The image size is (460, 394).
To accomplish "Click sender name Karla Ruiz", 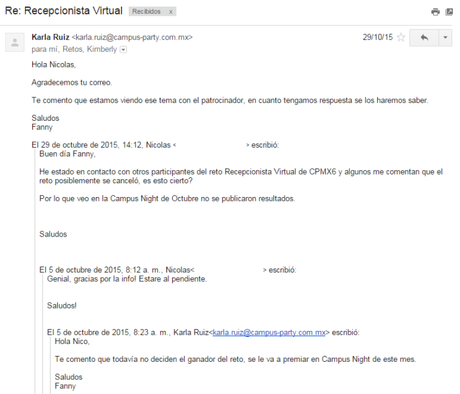I will click(50, 37).
